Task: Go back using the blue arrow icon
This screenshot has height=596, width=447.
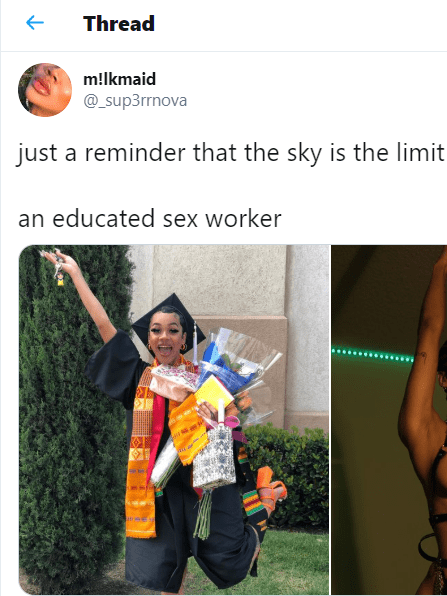Action: [x=35, y=23]
